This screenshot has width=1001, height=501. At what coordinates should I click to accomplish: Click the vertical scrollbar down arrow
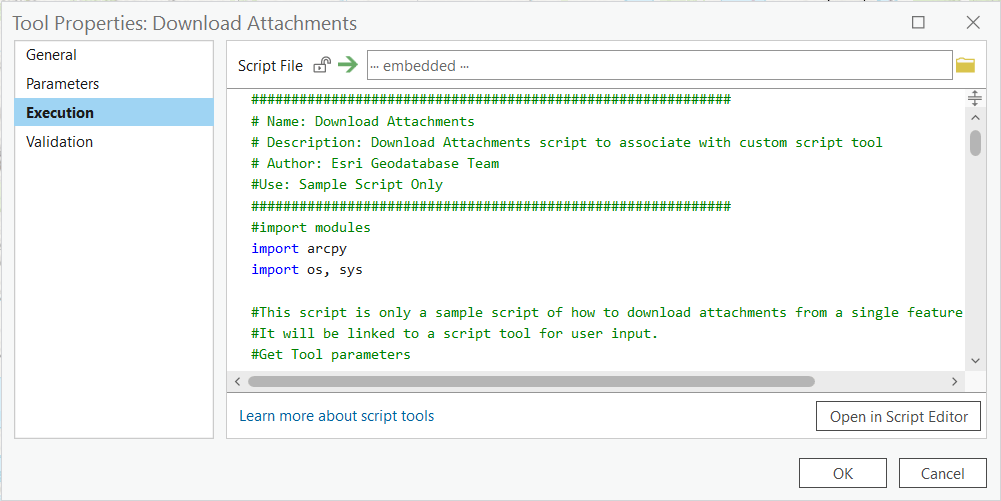(975, 361)
